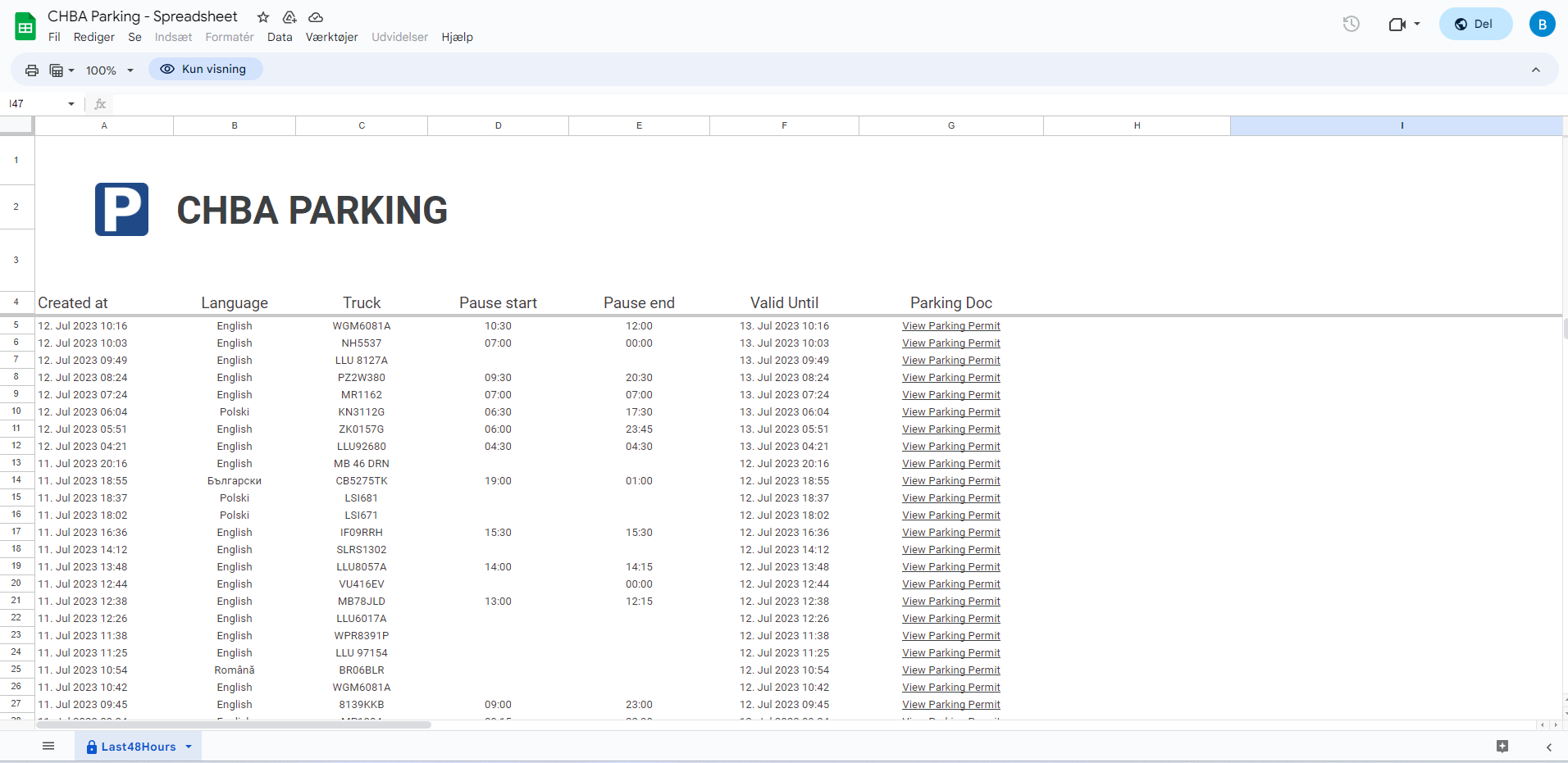1568x763 pixels.
Task: Select valid until cell 12. Jul 2023 16:36
Action: (784, 533)
